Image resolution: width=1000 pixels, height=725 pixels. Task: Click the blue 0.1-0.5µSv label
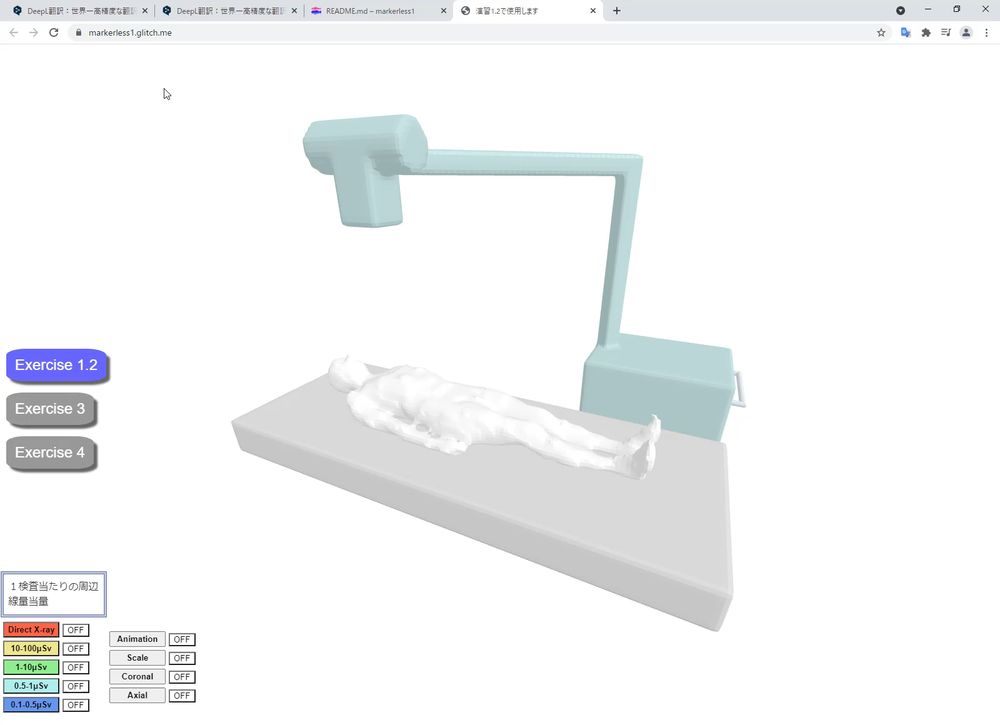pos(31,705)
